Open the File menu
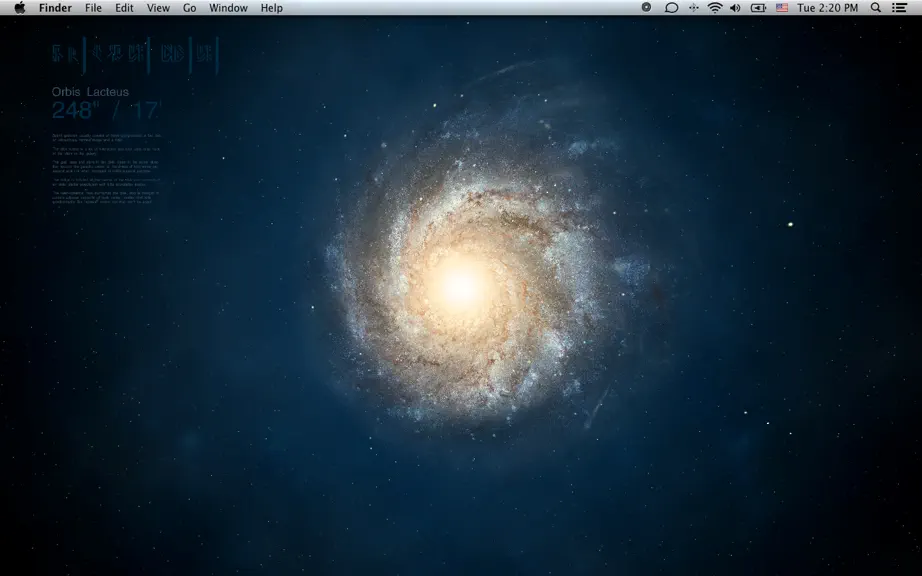The height and width of the screenshot is (576, 922). (x=93, y=8)
